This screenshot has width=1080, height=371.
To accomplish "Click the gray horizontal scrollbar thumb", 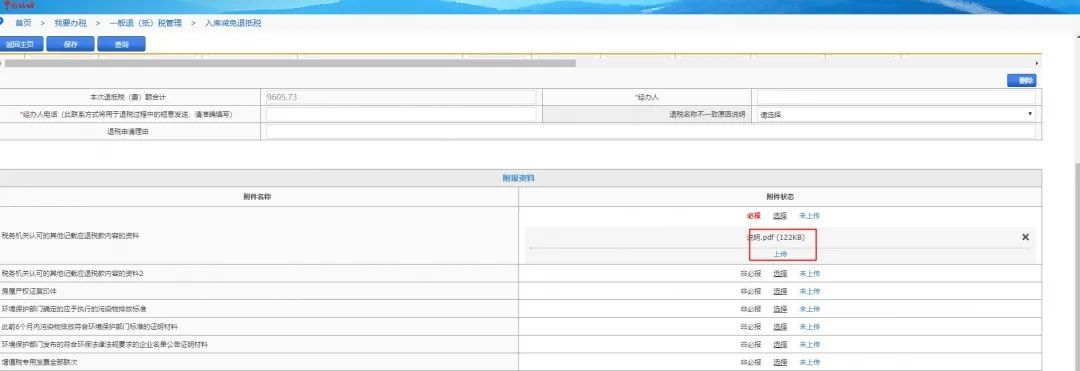I will (x=290, y=63).
